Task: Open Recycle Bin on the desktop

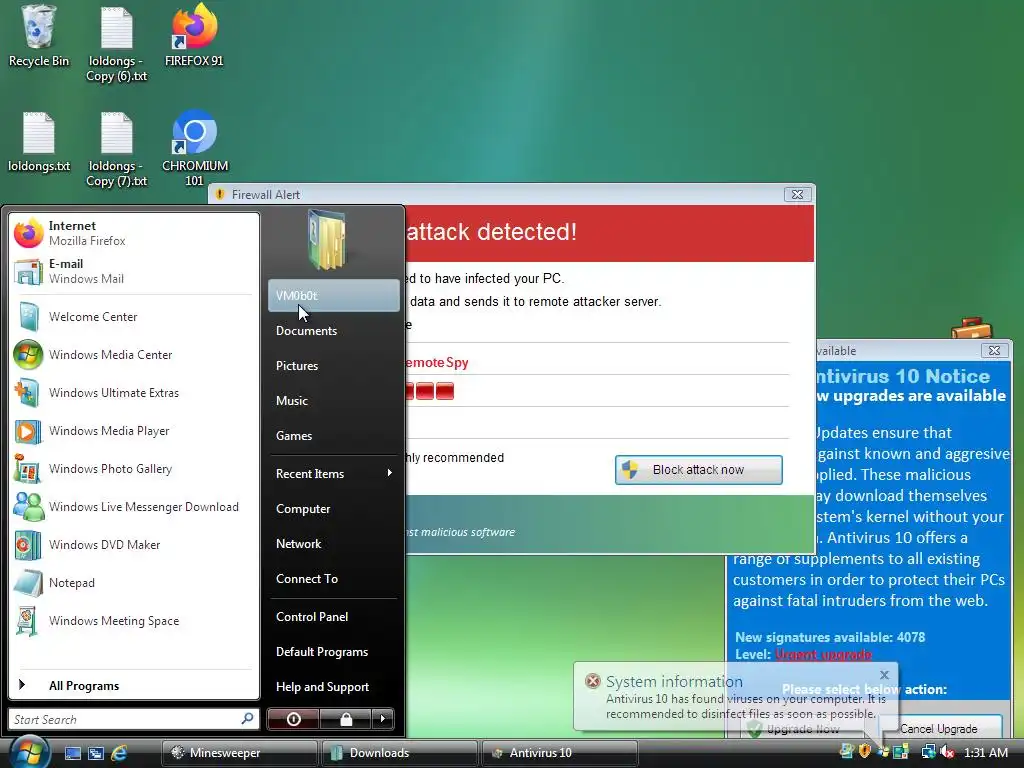Action: 39,36
